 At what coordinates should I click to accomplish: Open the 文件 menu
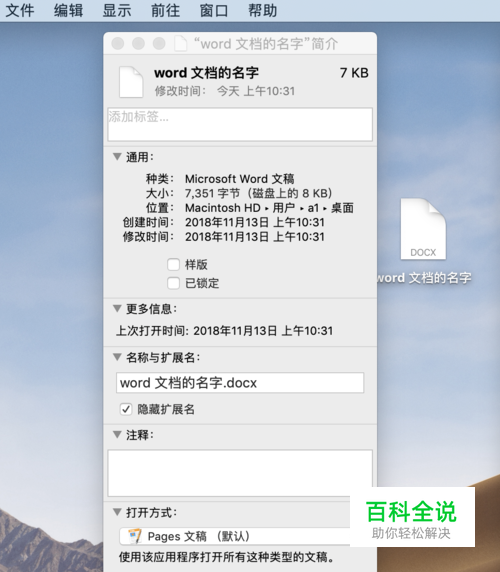coord(20,10)
